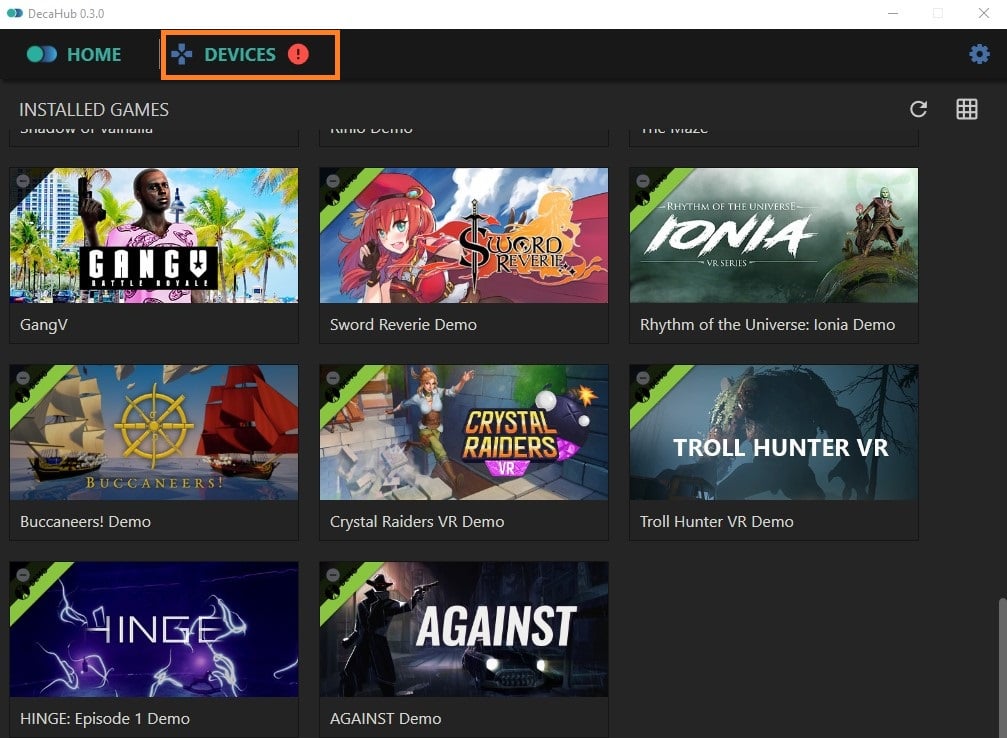This screenshot has height=738, width=1007.
Task: Click the Crystal Raiders VR Demo title
Action: [417, 522]
